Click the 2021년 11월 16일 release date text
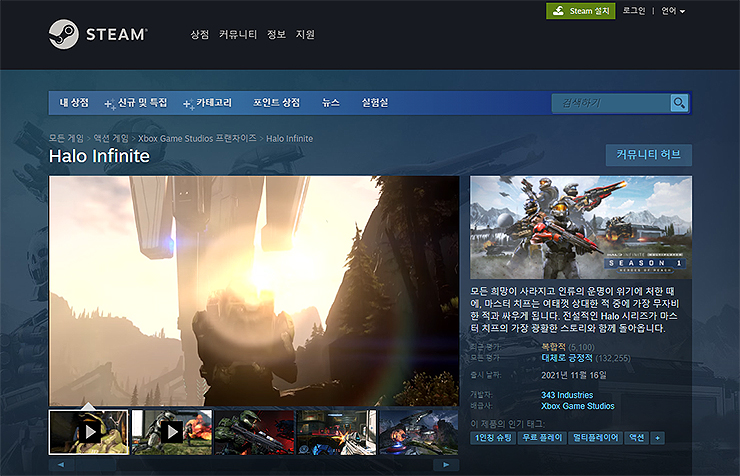 (573, 375)
